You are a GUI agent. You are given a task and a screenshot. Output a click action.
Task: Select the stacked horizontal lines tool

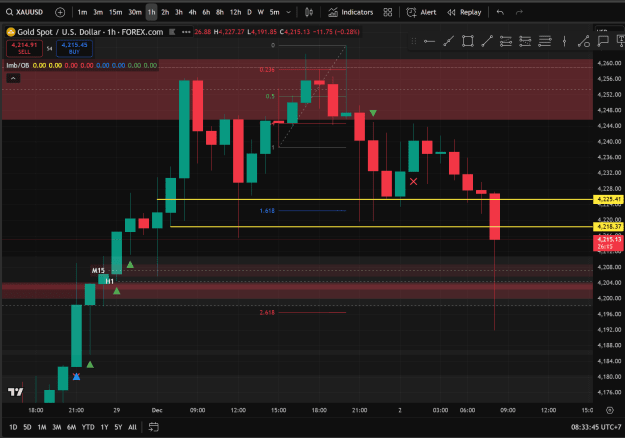(x=544, y=41)
